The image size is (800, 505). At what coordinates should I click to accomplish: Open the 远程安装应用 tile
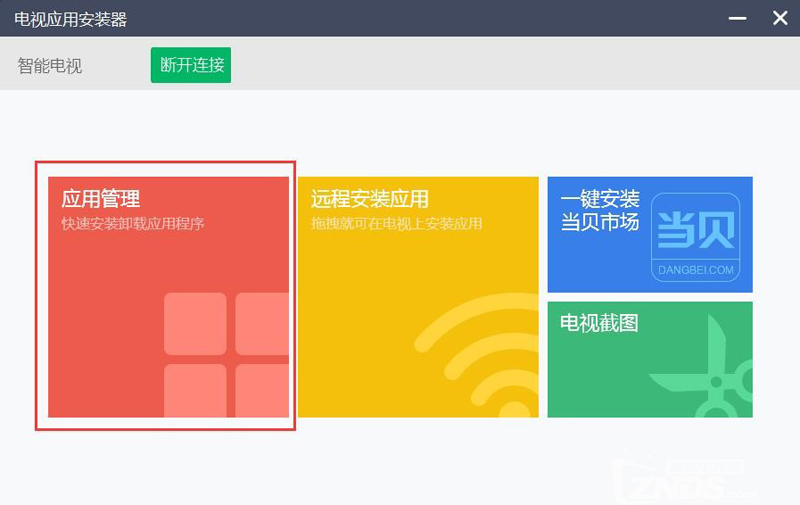tap(418, 297)
